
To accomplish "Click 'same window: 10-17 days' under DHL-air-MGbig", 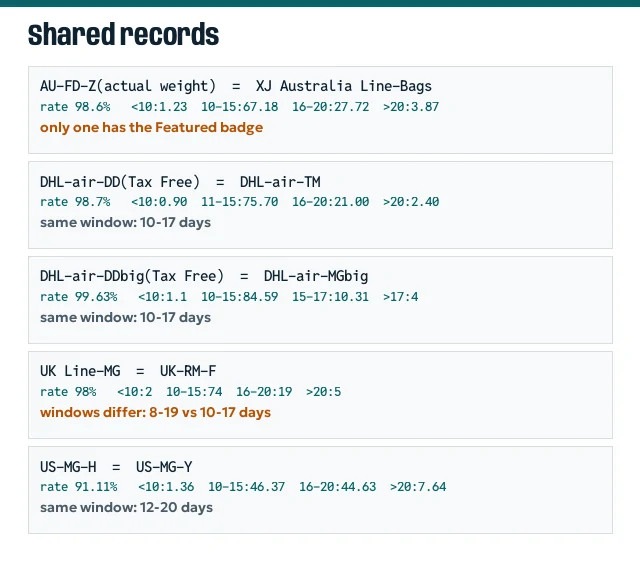I will click(125, 318).
